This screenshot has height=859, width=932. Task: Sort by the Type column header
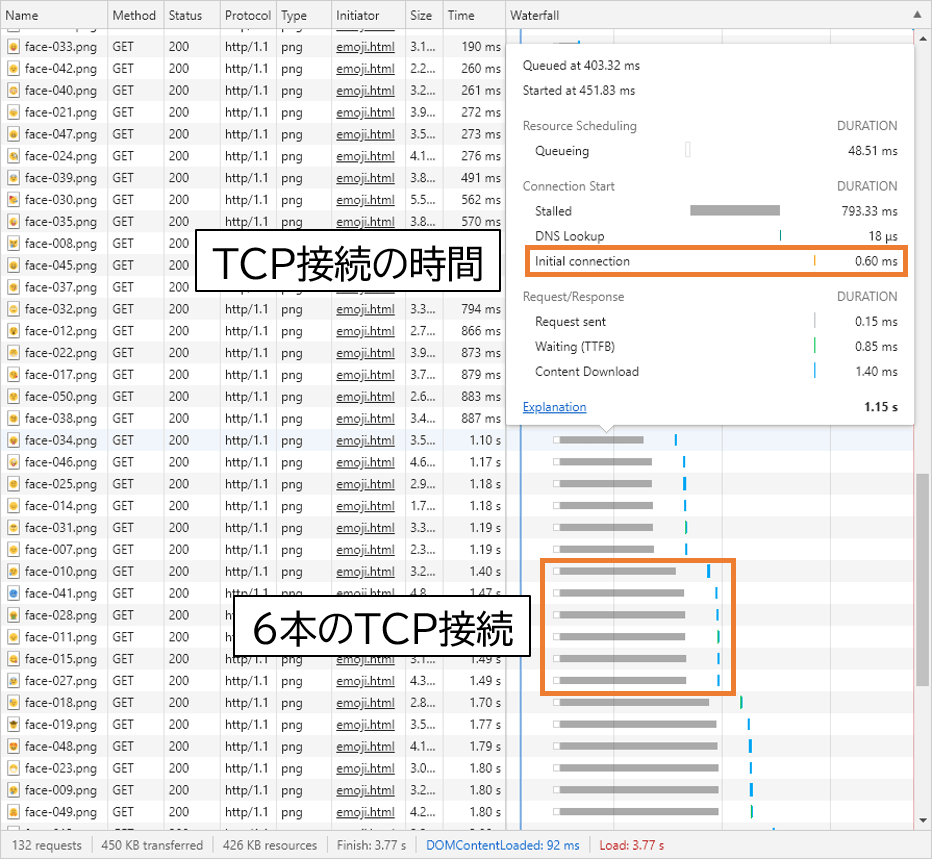(x=303, y=15)
